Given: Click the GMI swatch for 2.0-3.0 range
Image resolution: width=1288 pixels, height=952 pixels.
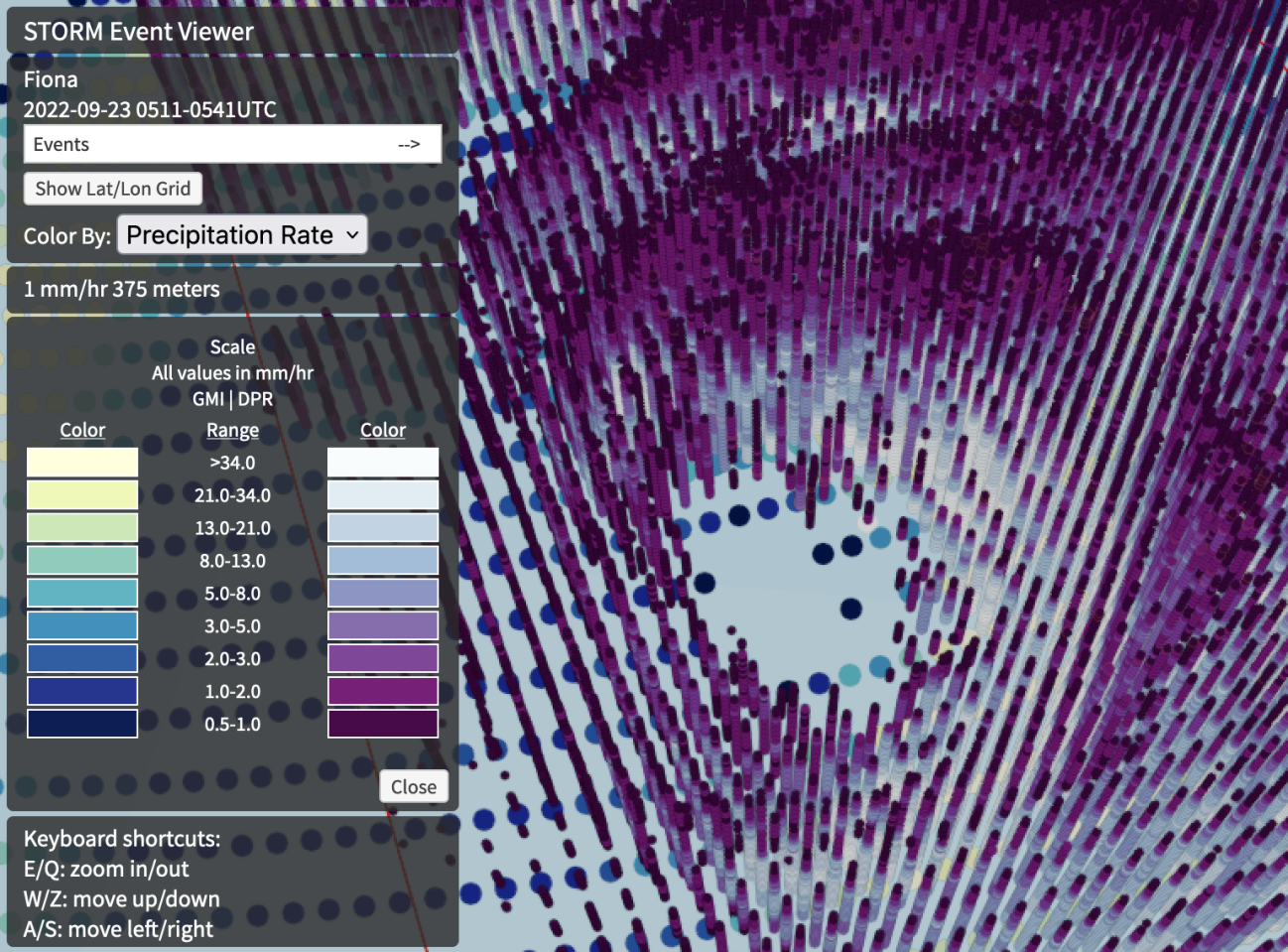Looking at the screenshot, I should click(82, 659).
